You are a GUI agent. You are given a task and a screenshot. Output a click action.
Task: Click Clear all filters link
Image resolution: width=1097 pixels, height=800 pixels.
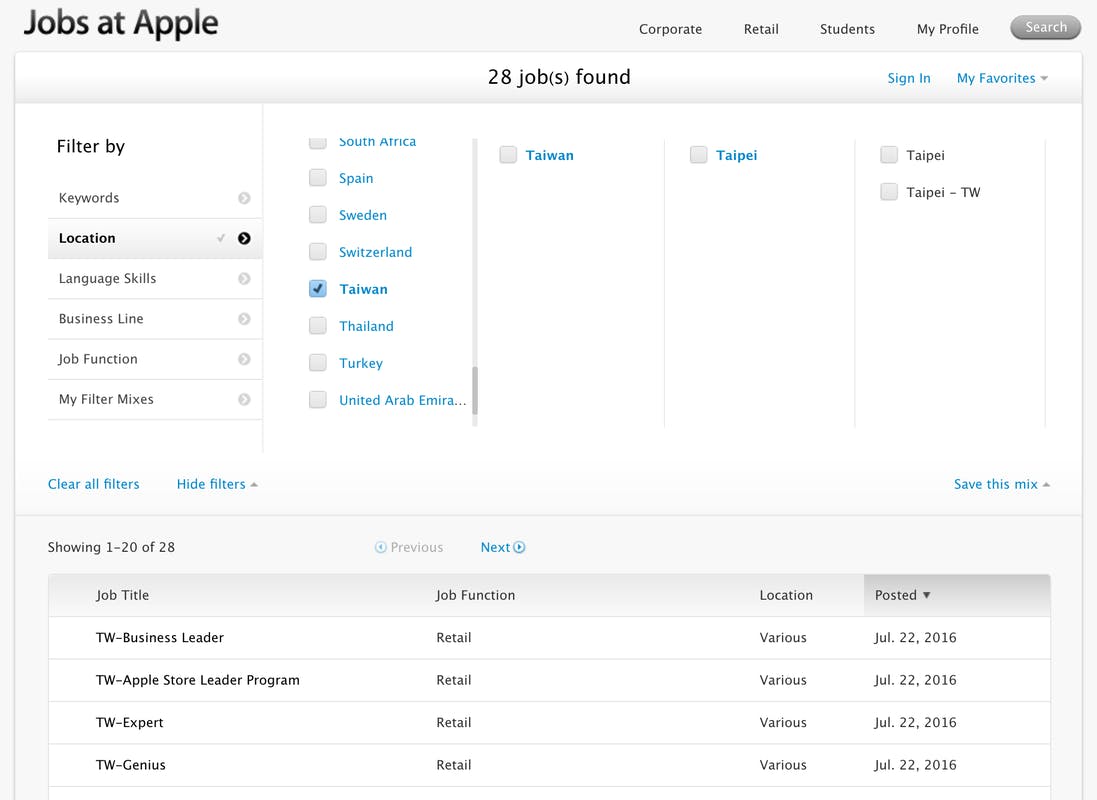point(94,484)
